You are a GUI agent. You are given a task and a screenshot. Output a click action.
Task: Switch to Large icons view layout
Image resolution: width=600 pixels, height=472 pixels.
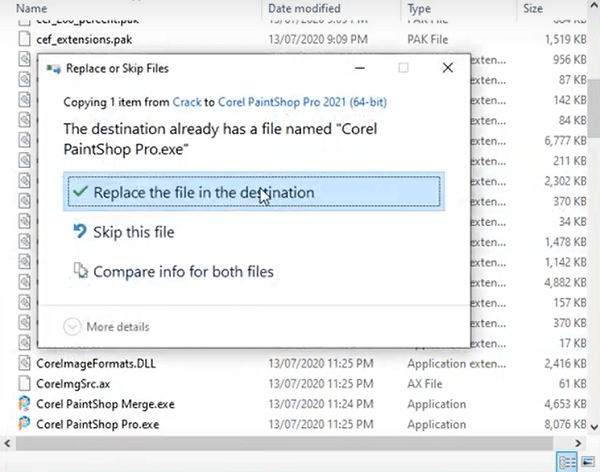point(588,462)
